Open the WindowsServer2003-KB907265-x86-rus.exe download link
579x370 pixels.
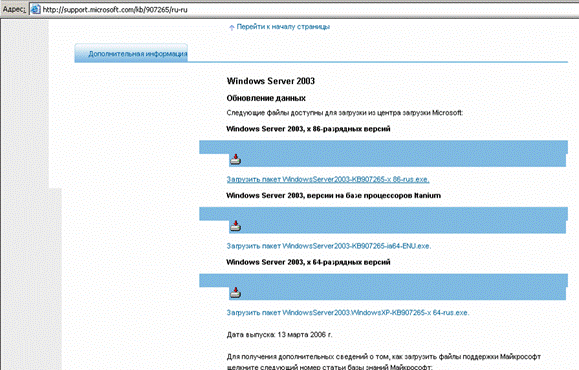pos(328,179)
